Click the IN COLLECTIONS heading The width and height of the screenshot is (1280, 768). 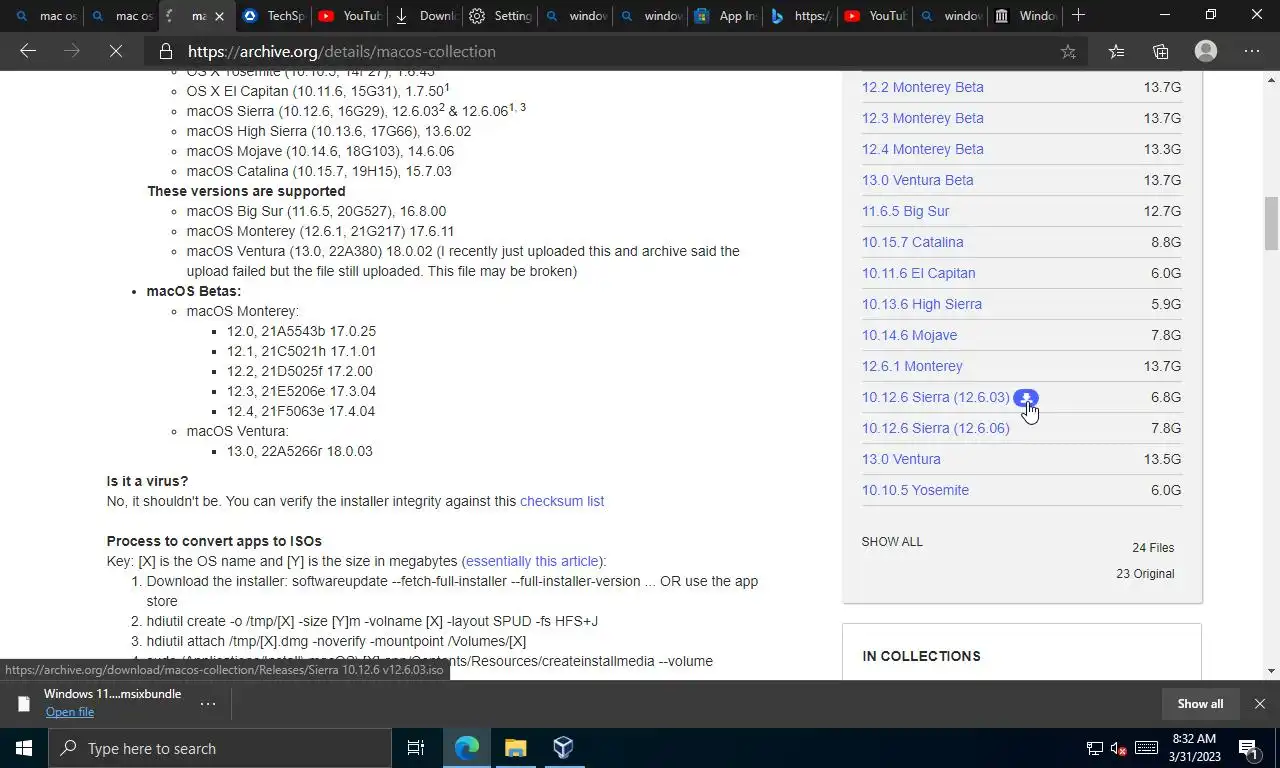[x=921, y=656]
